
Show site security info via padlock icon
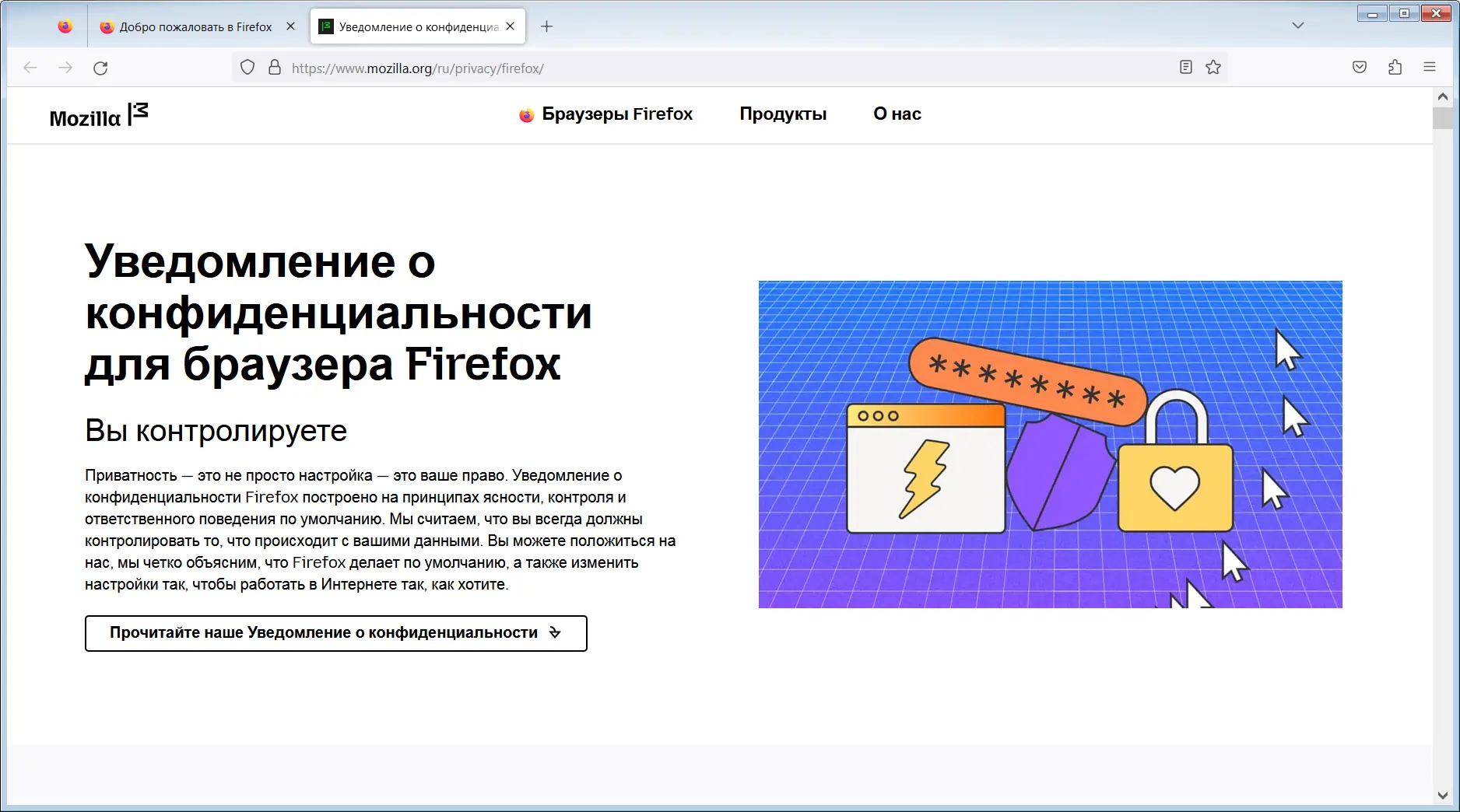point(275,68)
